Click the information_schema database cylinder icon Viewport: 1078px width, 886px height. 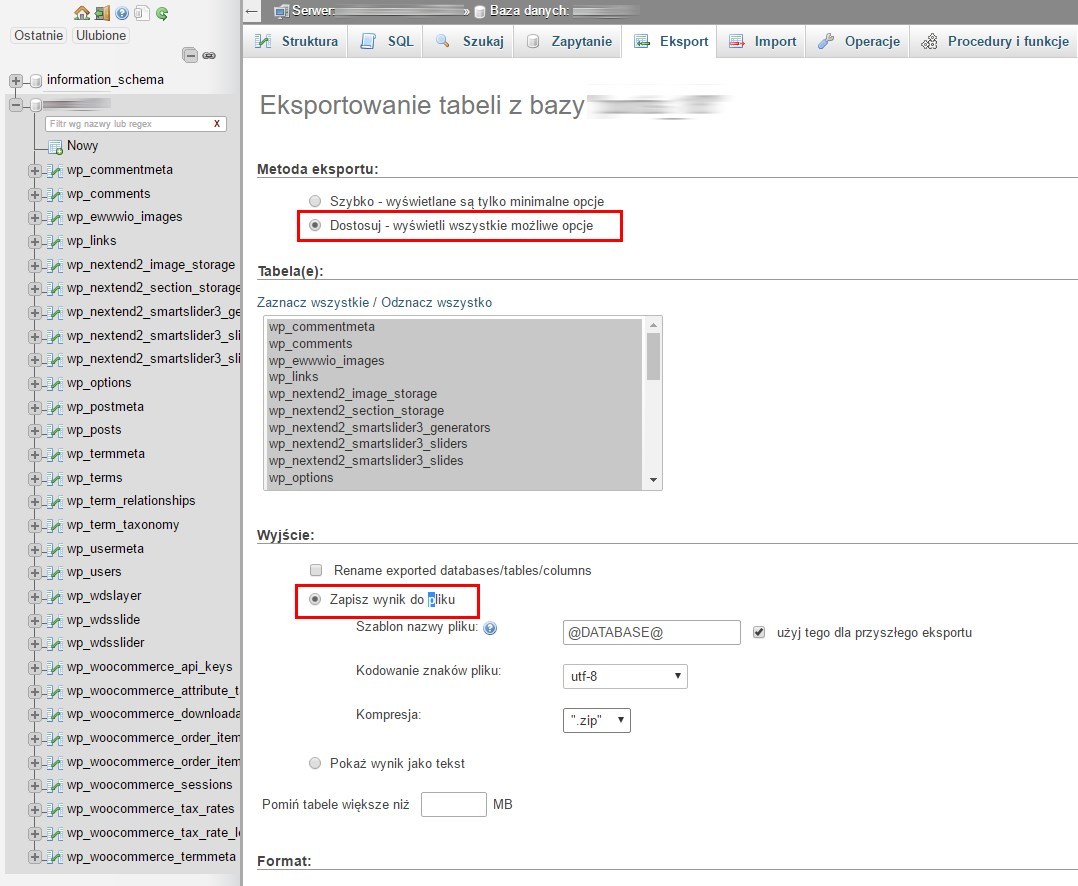click(36, 81)
